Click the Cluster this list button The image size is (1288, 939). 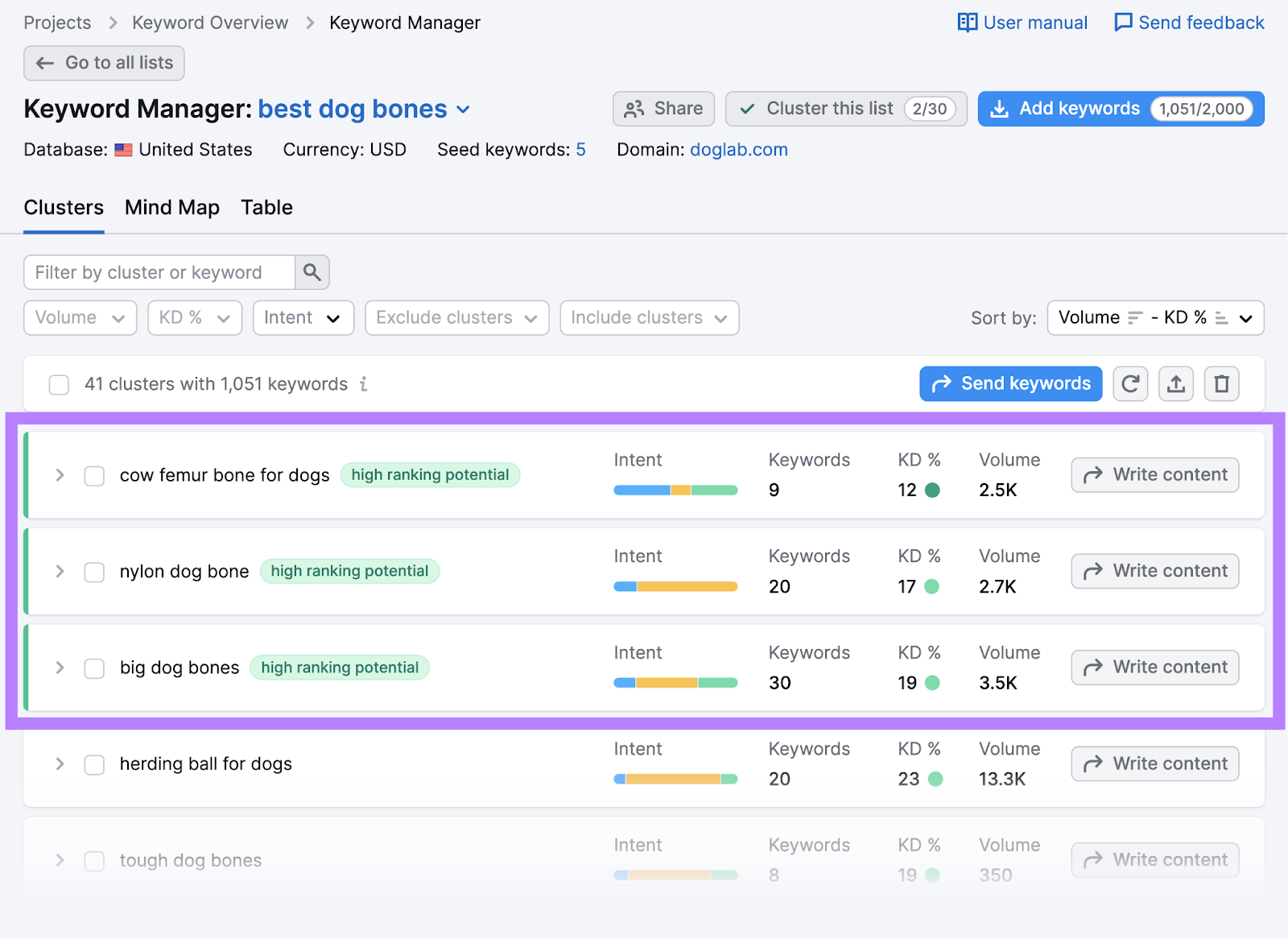(846, 109)
